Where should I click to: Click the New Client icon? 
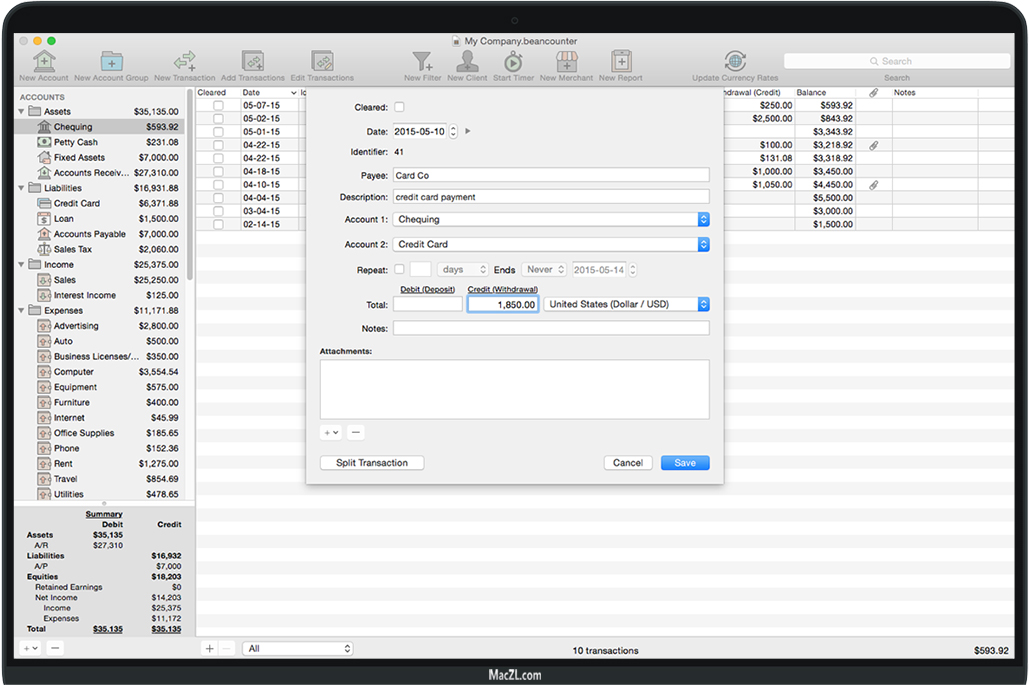(x=467, y=62)
